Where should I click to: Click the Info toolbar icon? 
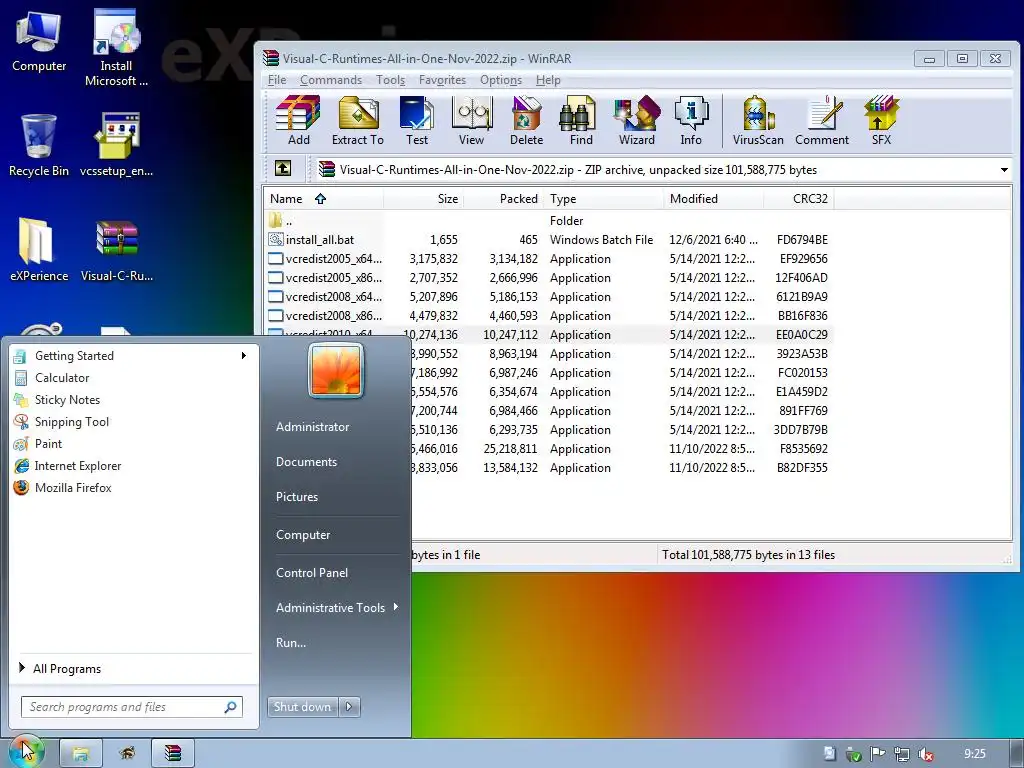(x=691, y=120)
